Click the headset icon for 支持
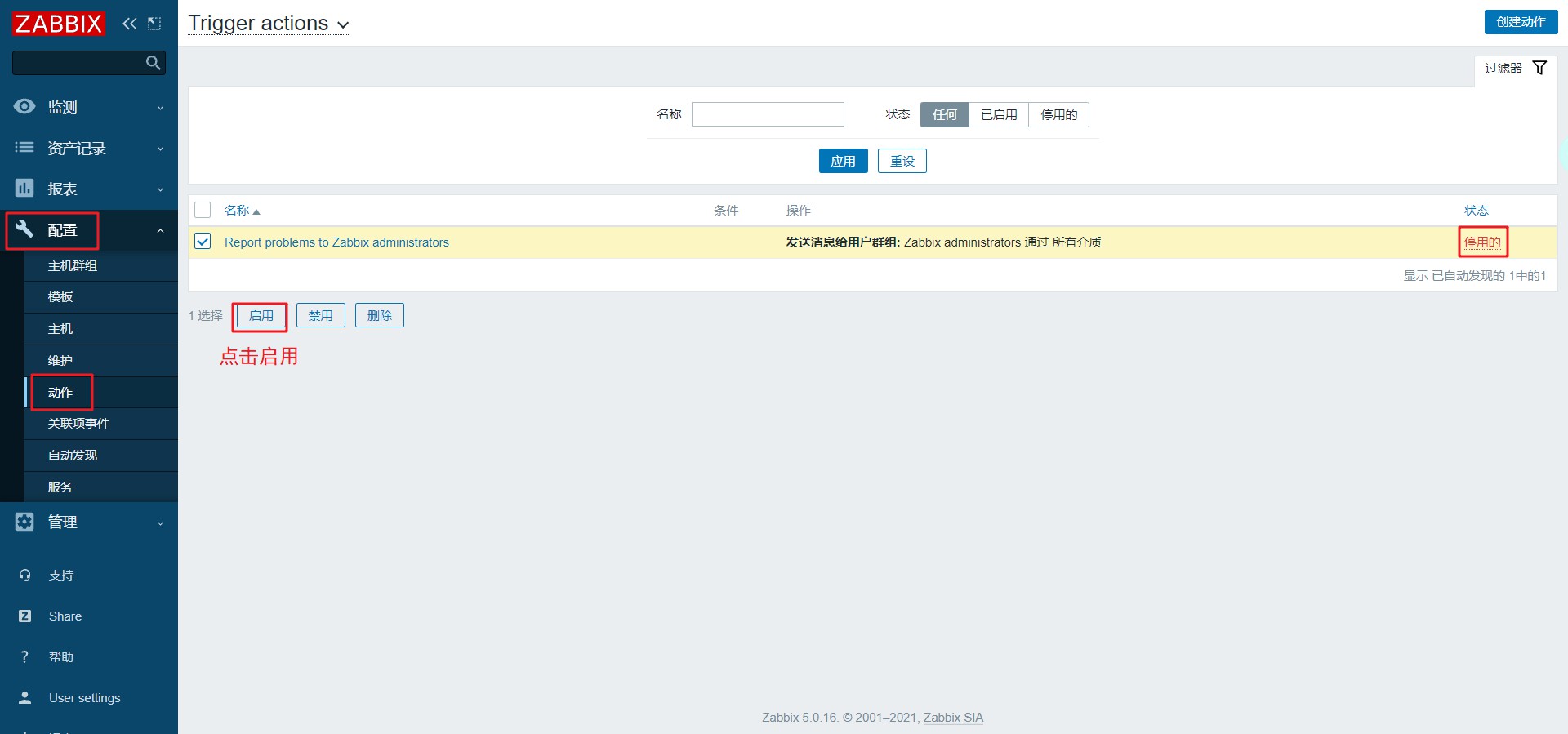The image size is (1568, 734). (x=24, y=576)
